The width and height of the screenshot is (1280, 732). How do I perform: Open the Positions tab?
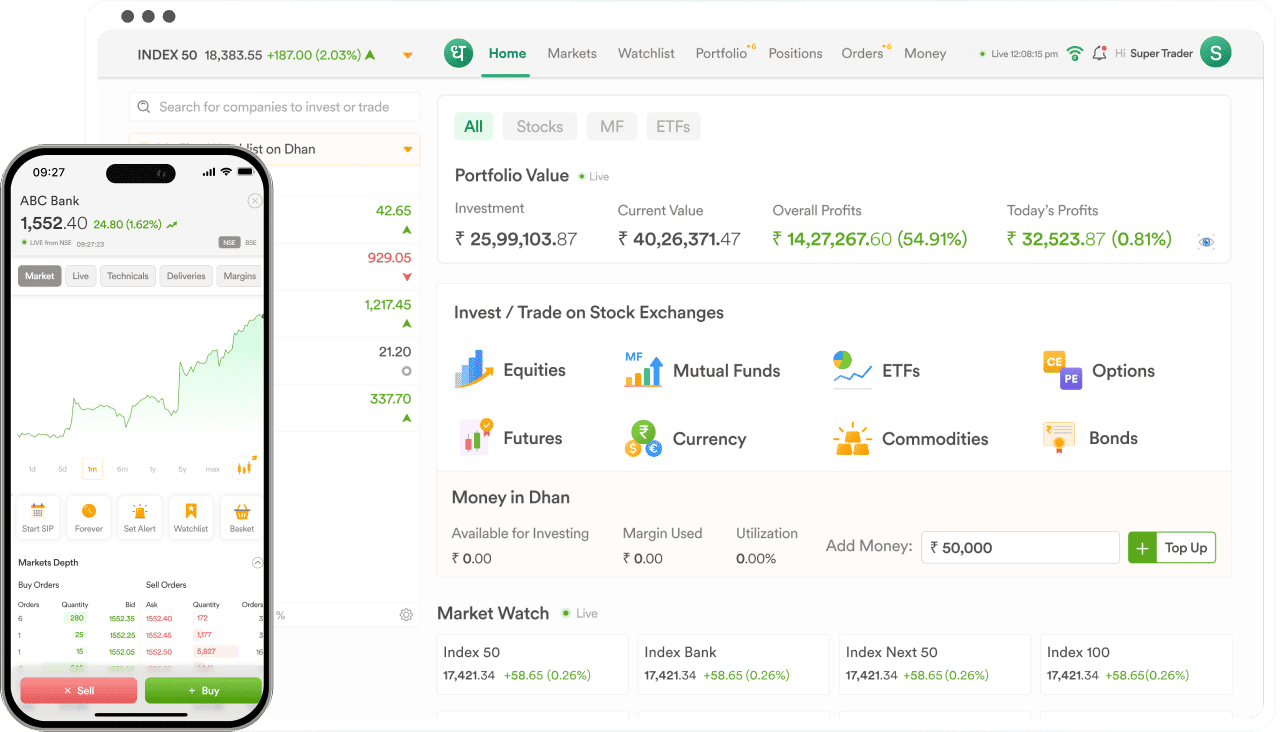[x=795, y=54]
